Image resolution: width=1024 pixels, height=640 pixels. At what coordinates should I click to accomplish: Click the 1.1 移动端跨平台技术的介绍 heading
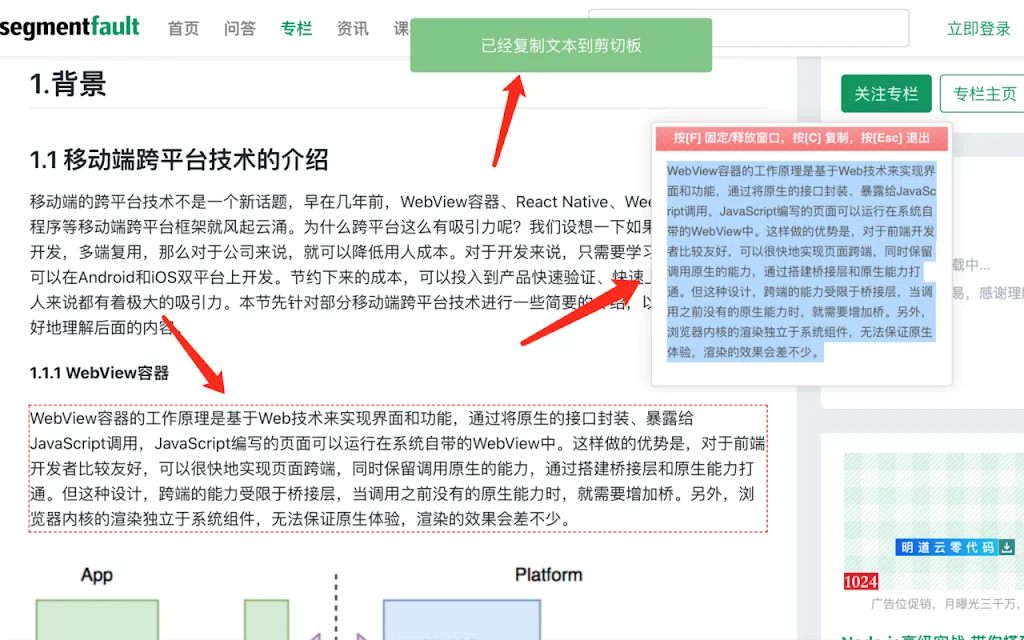(x=179, y=159)
